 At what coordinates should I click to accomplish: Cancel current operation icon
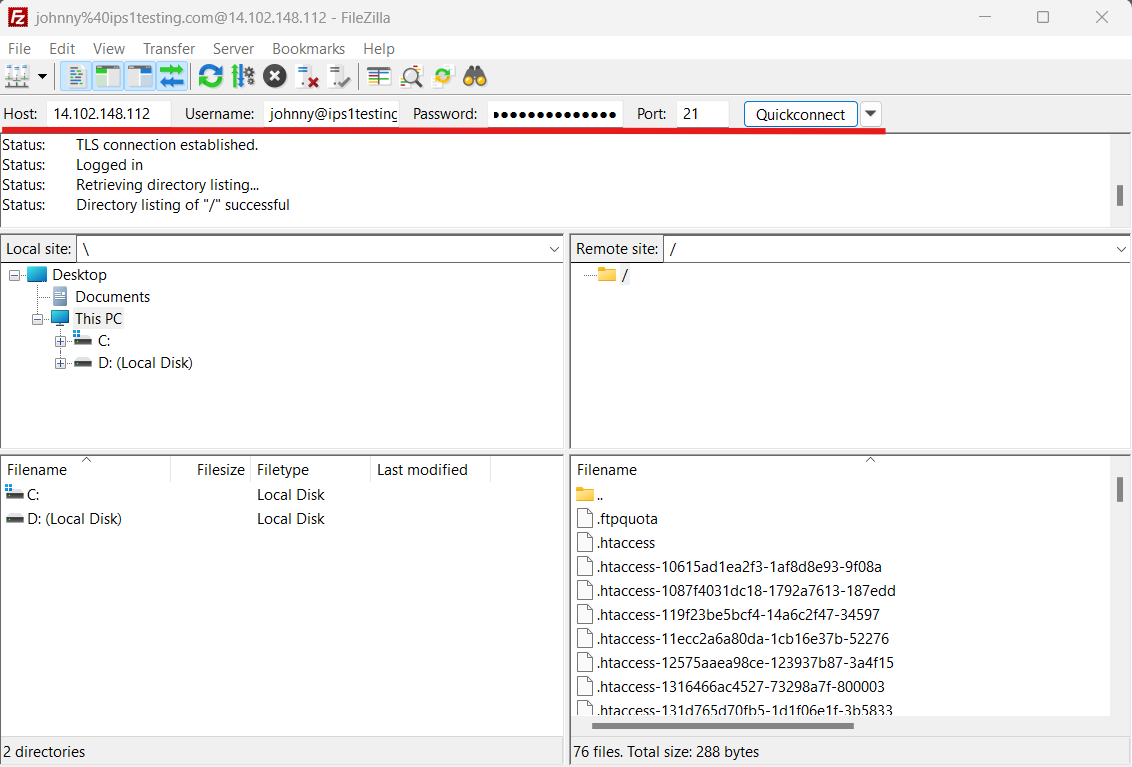click(x=274, y=76)
